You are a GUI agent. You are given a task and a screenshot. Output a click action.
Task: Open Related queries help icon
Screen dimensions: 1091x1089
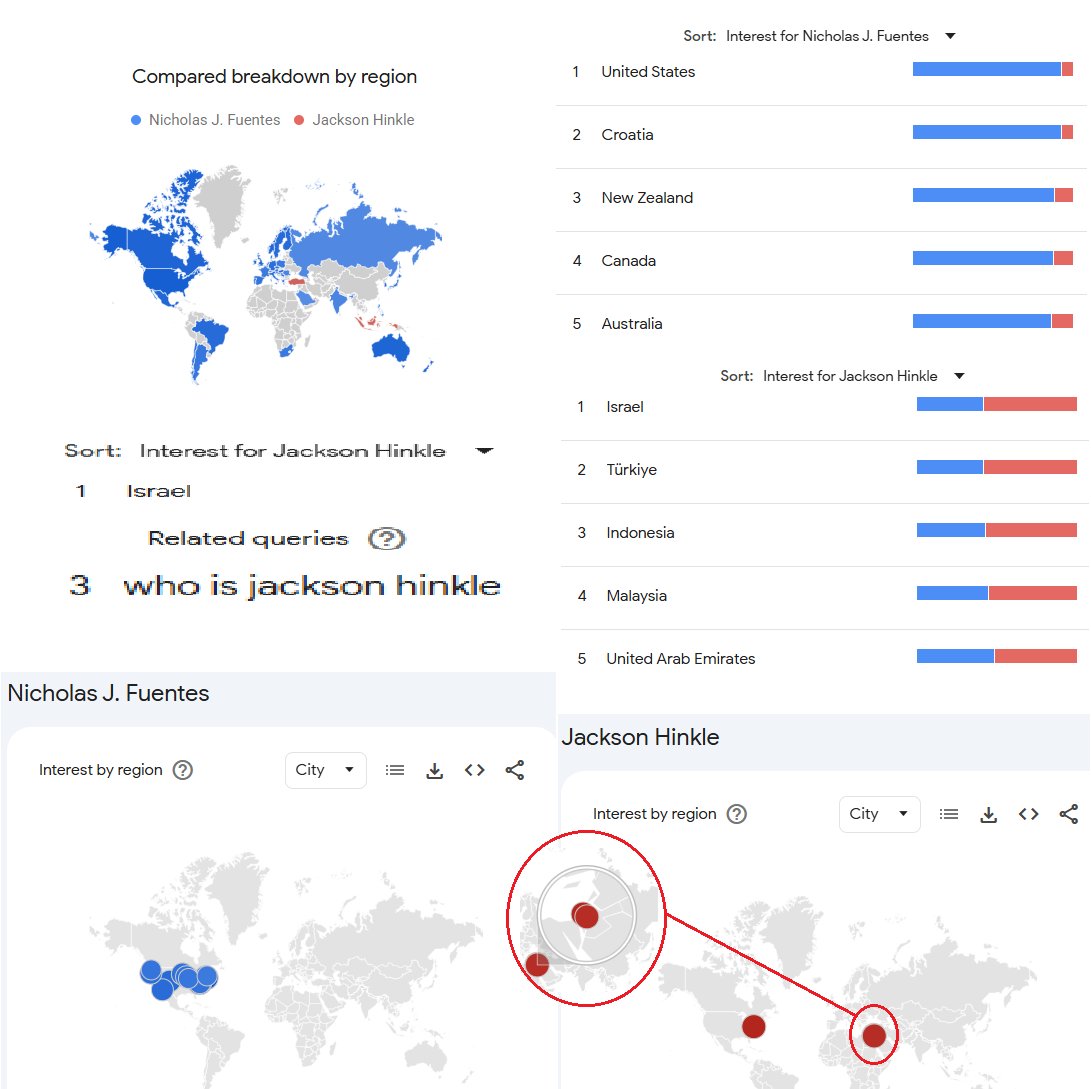pos(387,539)
